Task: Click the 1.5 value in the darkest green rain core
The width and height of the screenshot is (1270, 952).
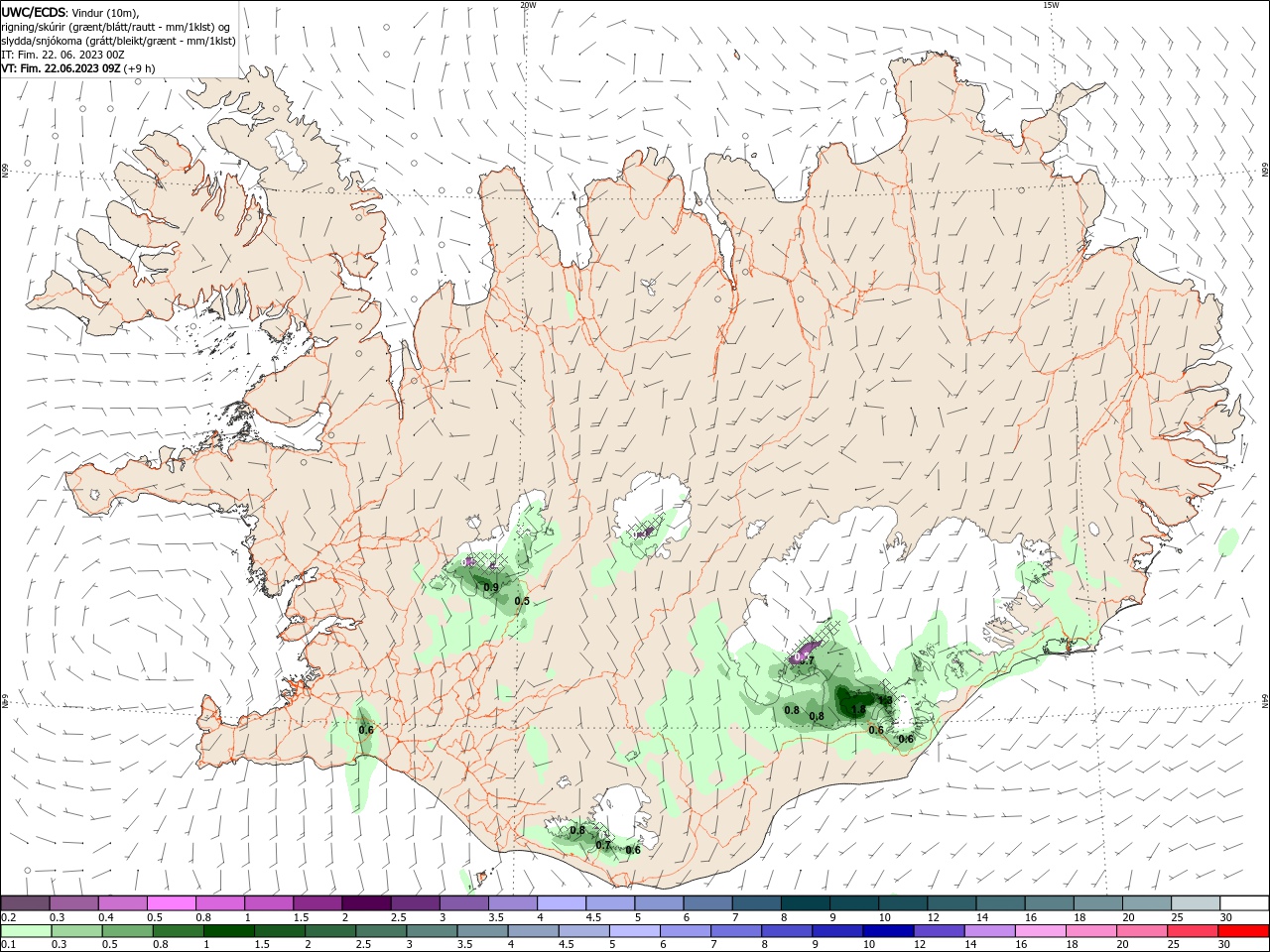Action: click(x=858, y=710)
